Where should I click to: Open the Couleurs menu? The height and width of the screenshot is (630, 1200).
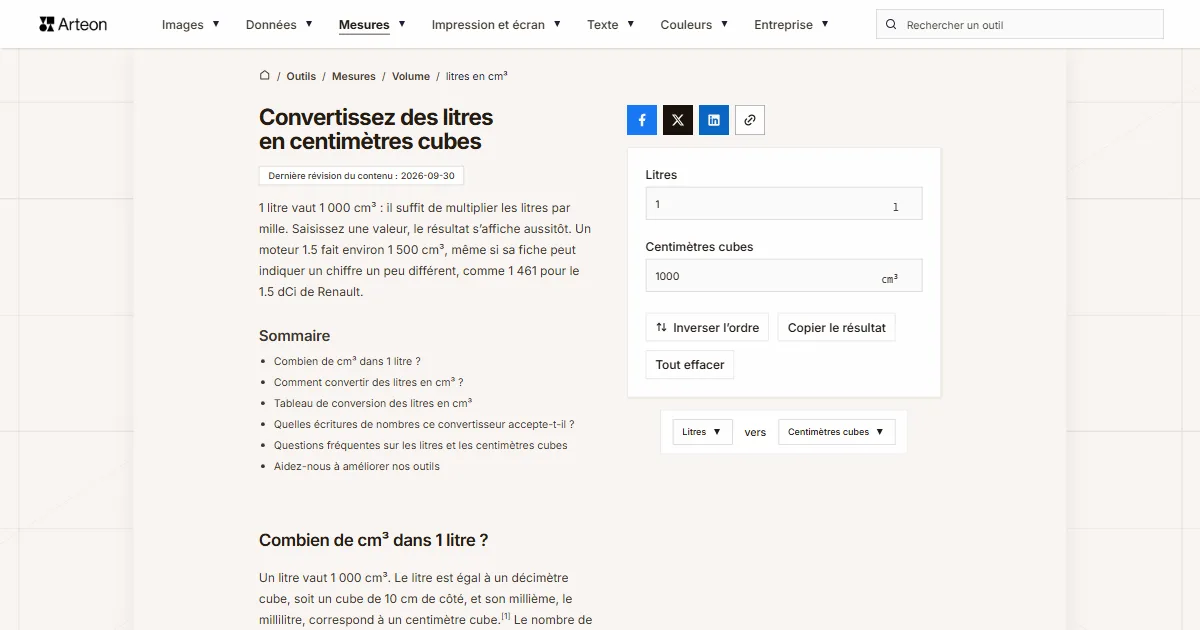point(694,24)
